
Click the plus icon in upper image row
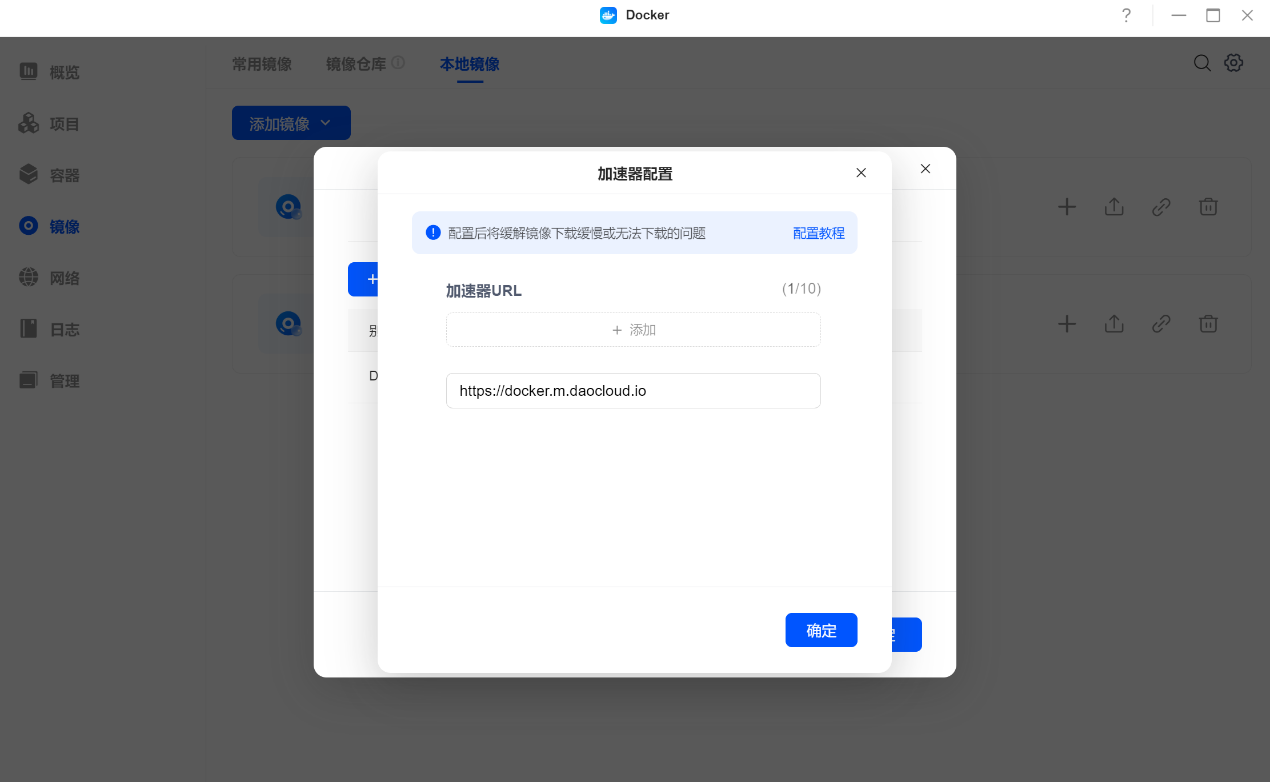[1067, 207]
